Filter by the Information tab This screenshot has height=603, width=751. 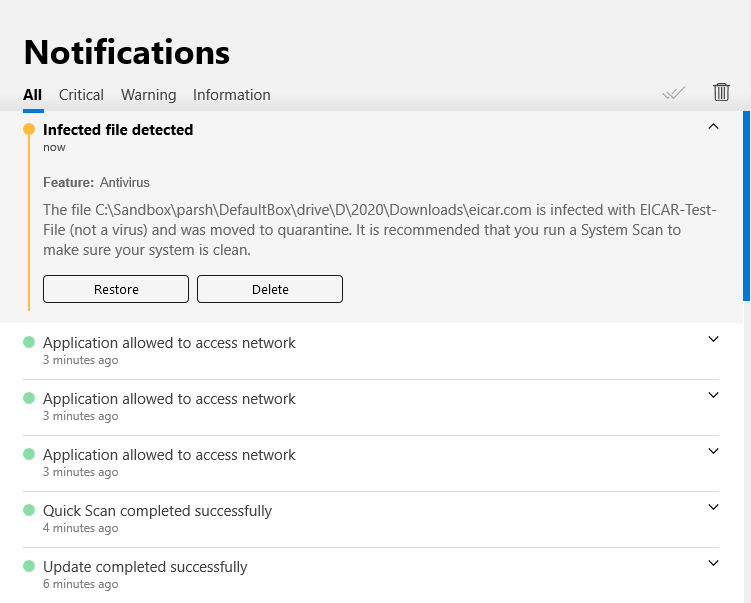[x=231, y=95]
